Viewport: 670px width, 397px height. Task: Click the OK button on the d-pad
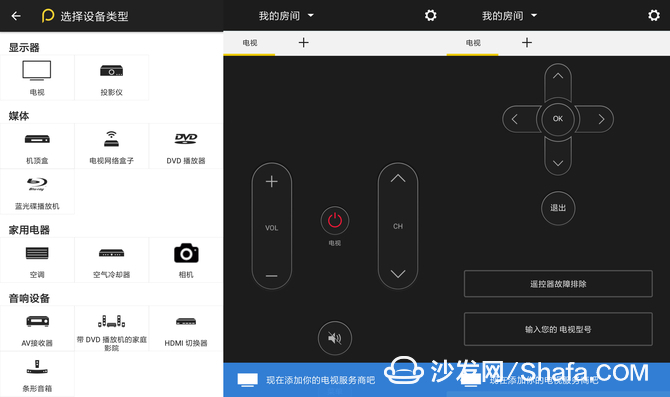tap(558, 119)
